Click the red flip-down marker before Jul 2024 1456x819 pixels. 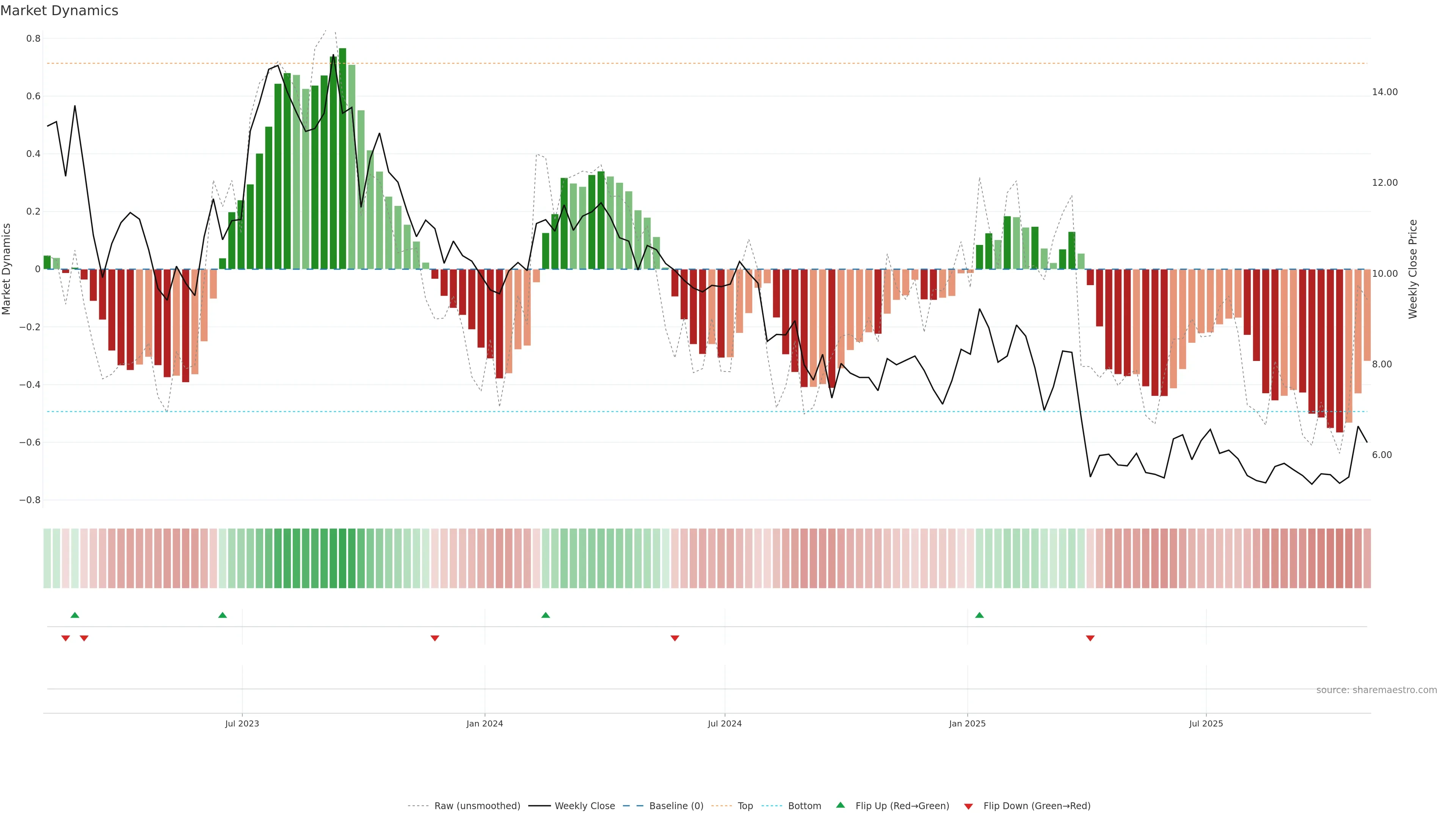click(x=674, y=638)
